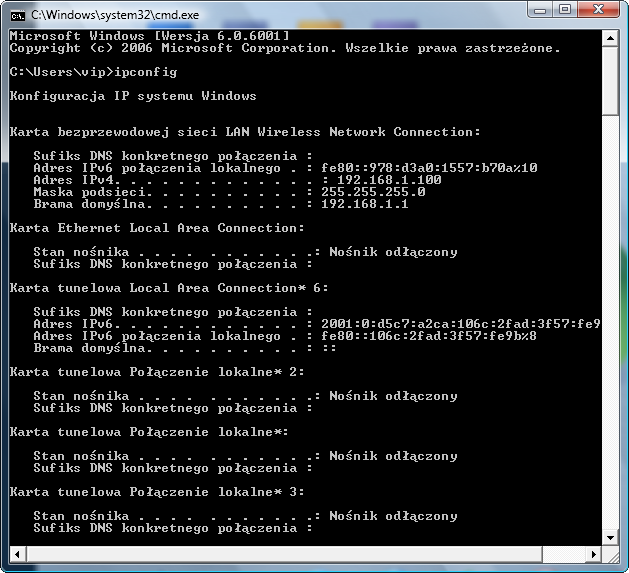Click the vertical scrollbar thumb
Screen dimensions: 629x573
point(611,82)
